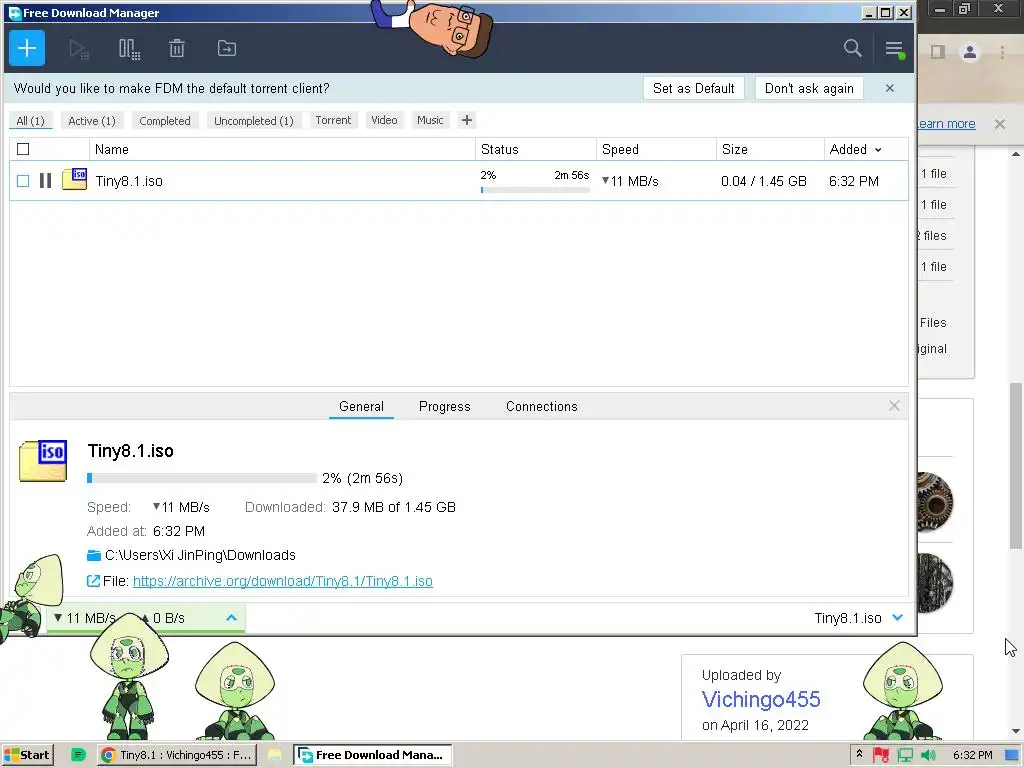Click the green chat icon in the taskbar
This screenshot has height=768, width=1024.
[78, 755]
